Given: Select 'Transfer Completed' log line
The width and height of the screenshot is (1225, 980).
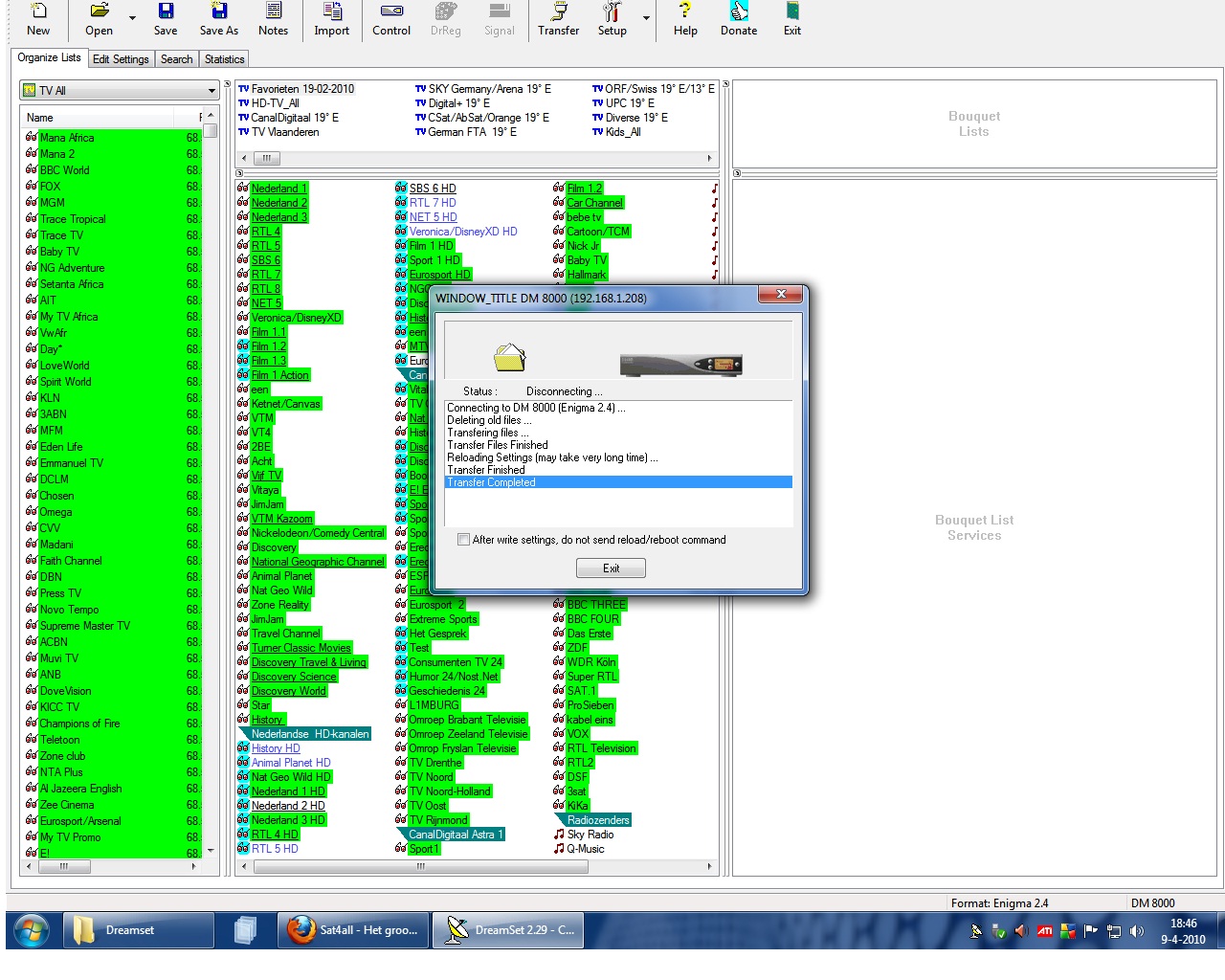Looking at the screenshot, I should click(x=618, y=482).
